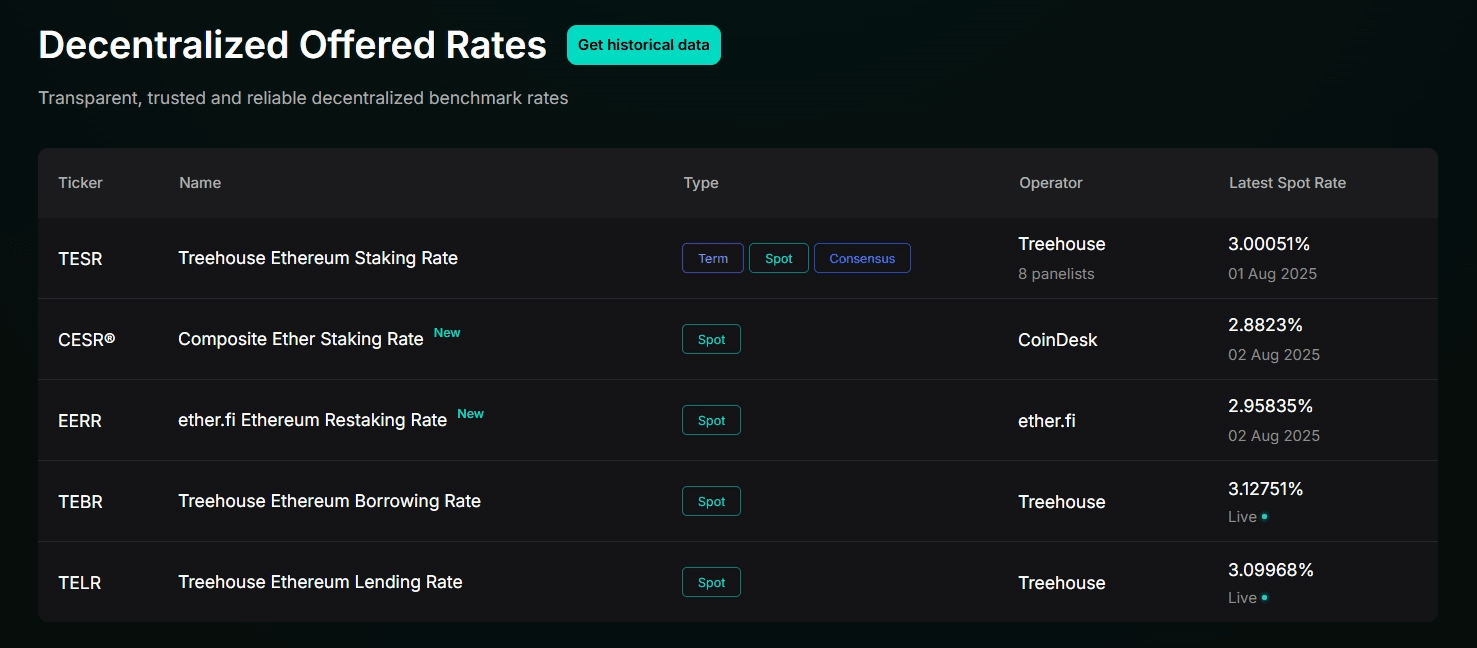Click the 3.12751% rate value
The height and width of the screenshot is (648, 1477).
tap(1266, 489)
